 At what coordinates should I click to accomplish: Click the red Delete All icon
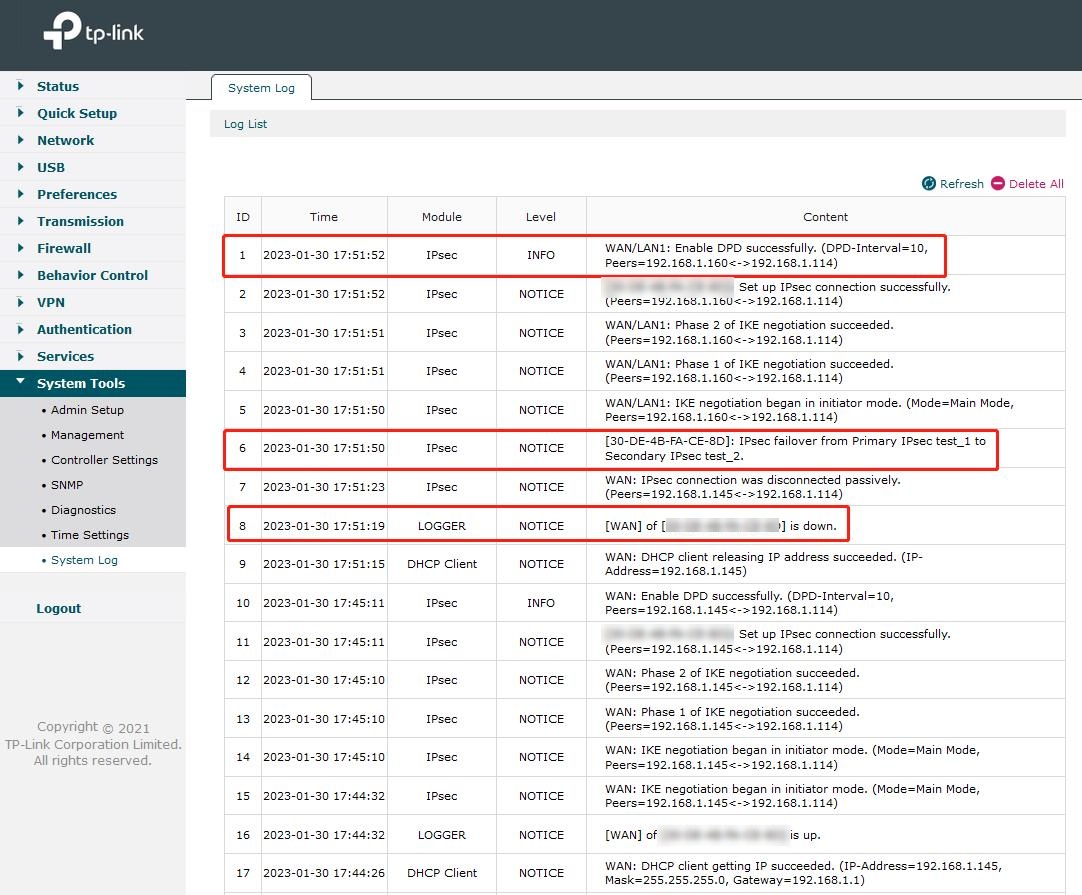coord(997,184)
